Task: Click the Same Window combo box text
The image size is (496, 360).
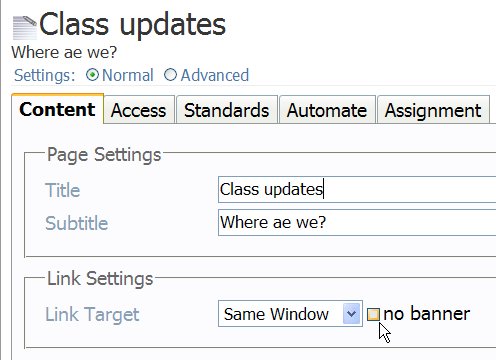Action: 276,314
